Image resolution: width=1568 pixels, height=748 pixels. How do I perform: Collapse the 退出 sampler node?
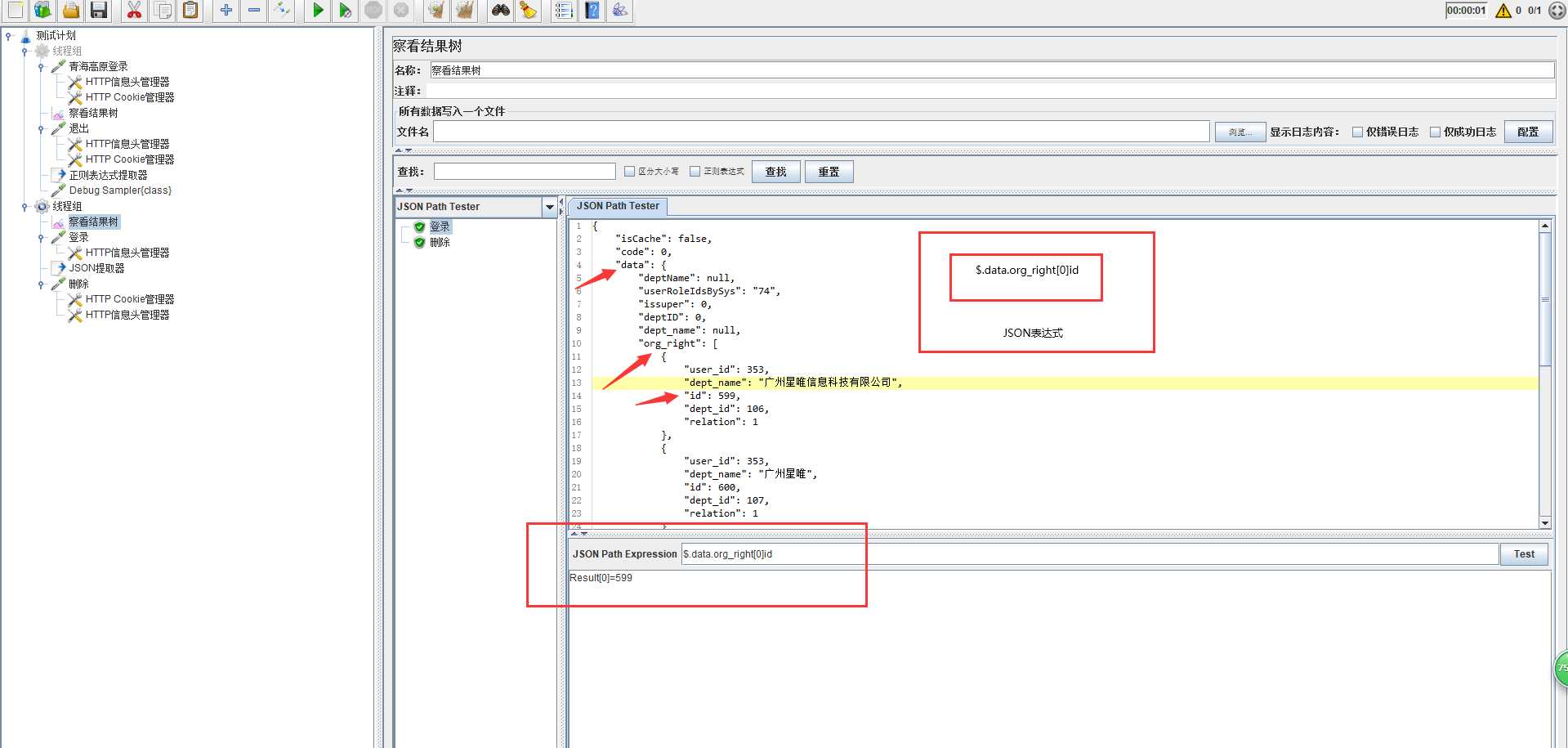click(41, 129)
